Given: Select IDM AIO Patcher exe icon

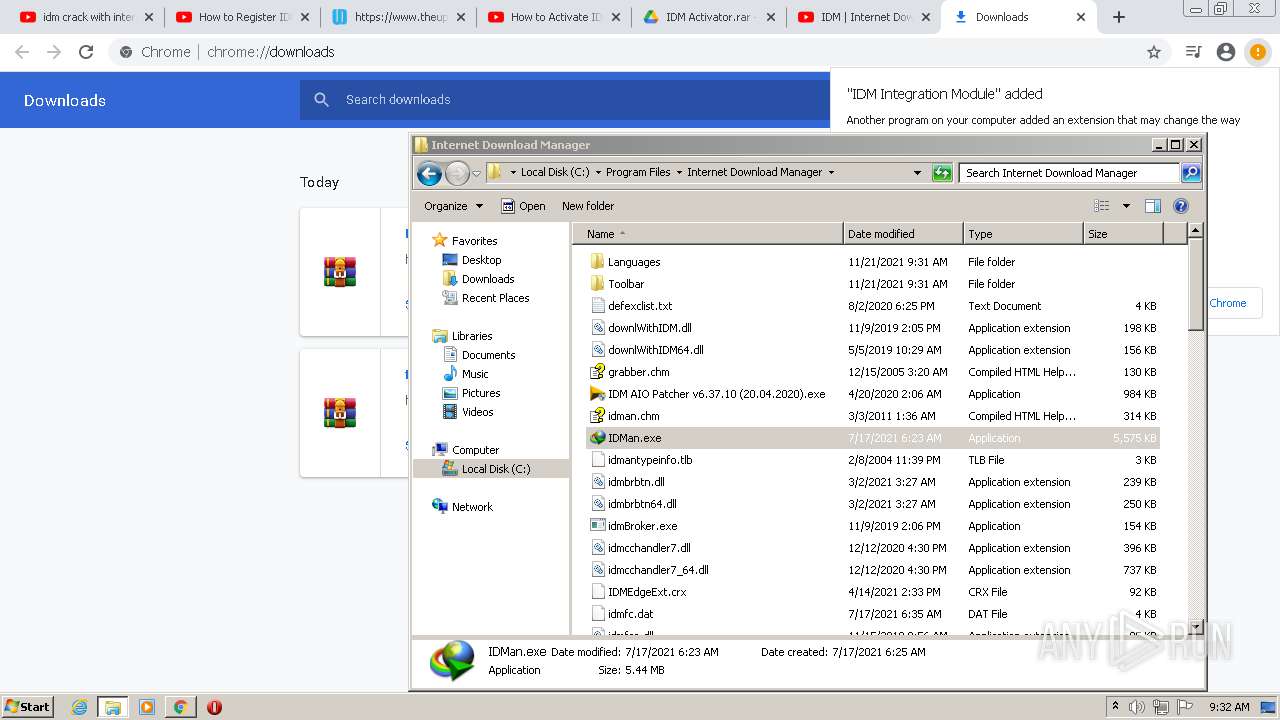Looking at the screenshot, I should point(598,394).
